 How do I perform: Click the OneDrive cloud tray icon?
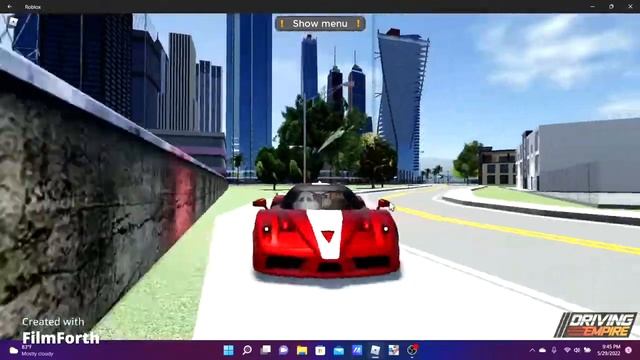542,350
